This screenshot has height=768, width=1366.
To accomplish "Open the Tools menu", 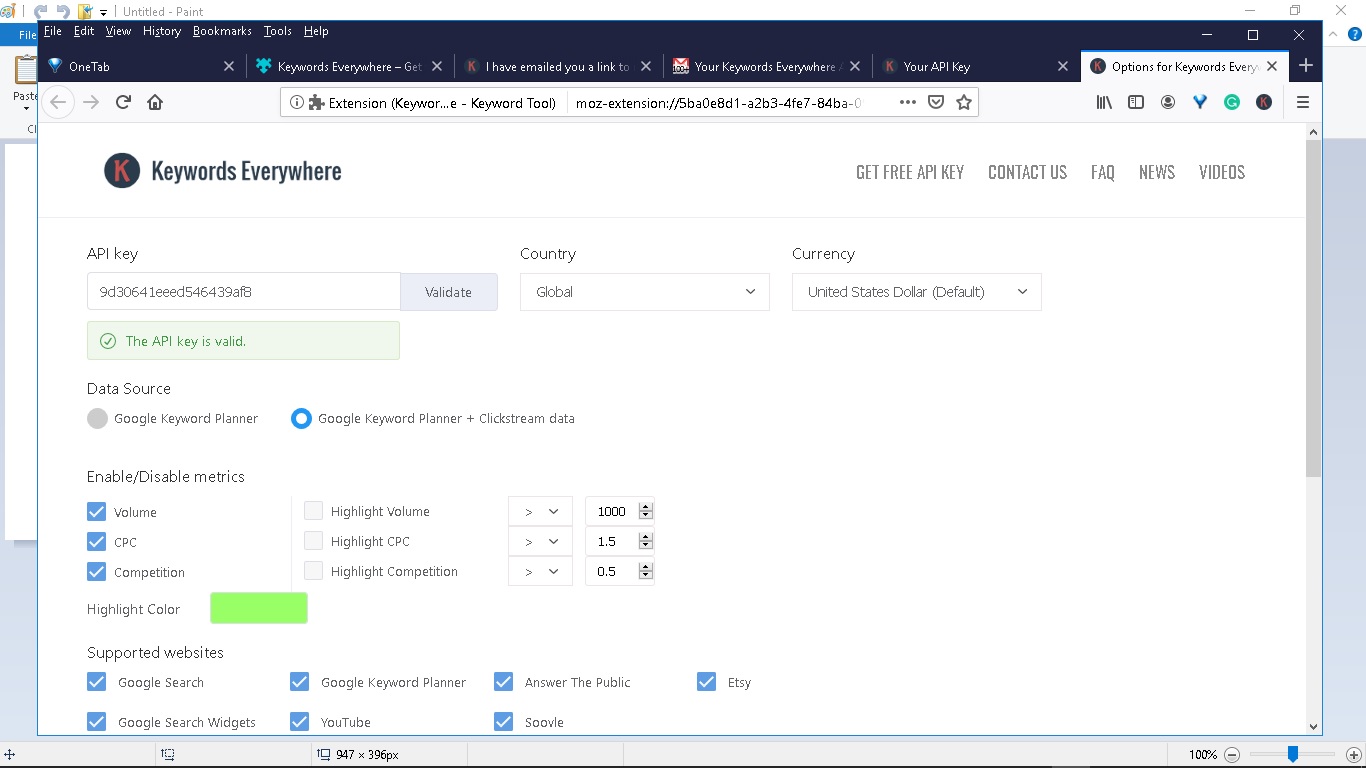I will [x=278, y=31].
